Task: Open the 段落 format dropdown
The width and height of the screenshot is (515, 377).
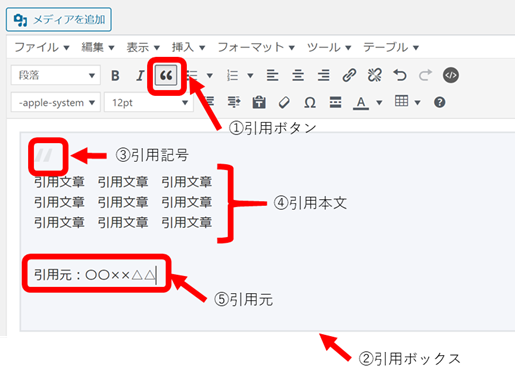Action: click(x=55, y=75)
